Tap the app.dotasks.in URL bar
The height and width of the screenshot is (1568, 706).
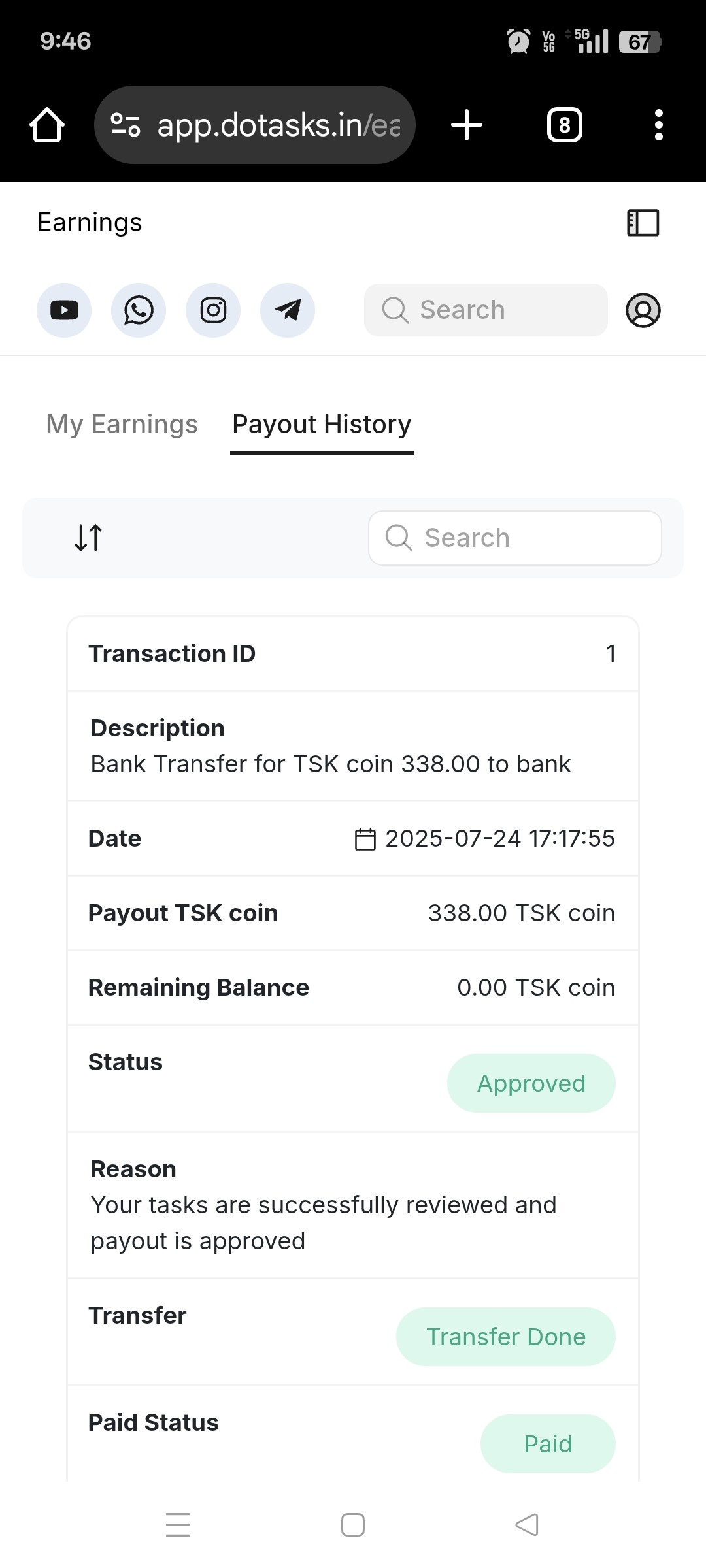pyautogui.click(x=278, y=125)
